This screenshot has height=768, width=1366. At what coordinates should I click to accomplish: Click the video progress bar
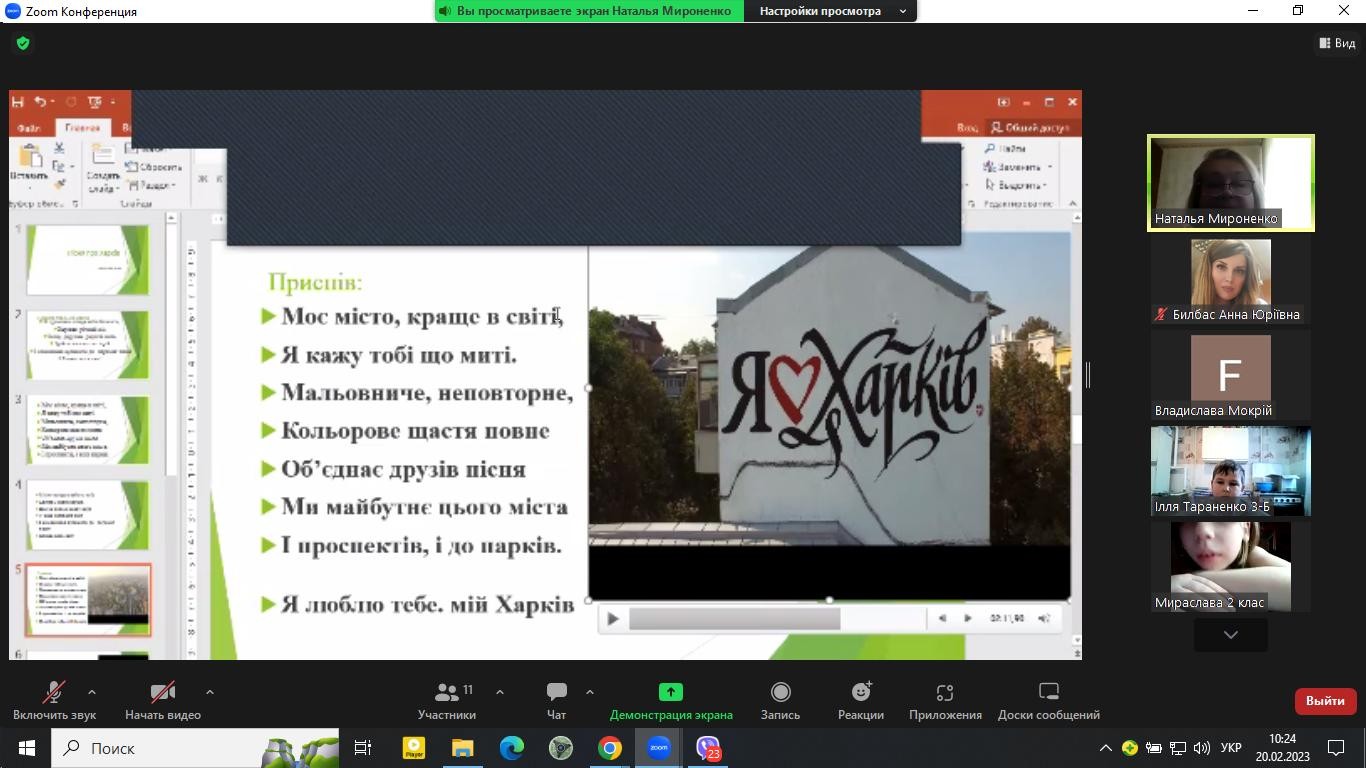[x=776, y=619]
